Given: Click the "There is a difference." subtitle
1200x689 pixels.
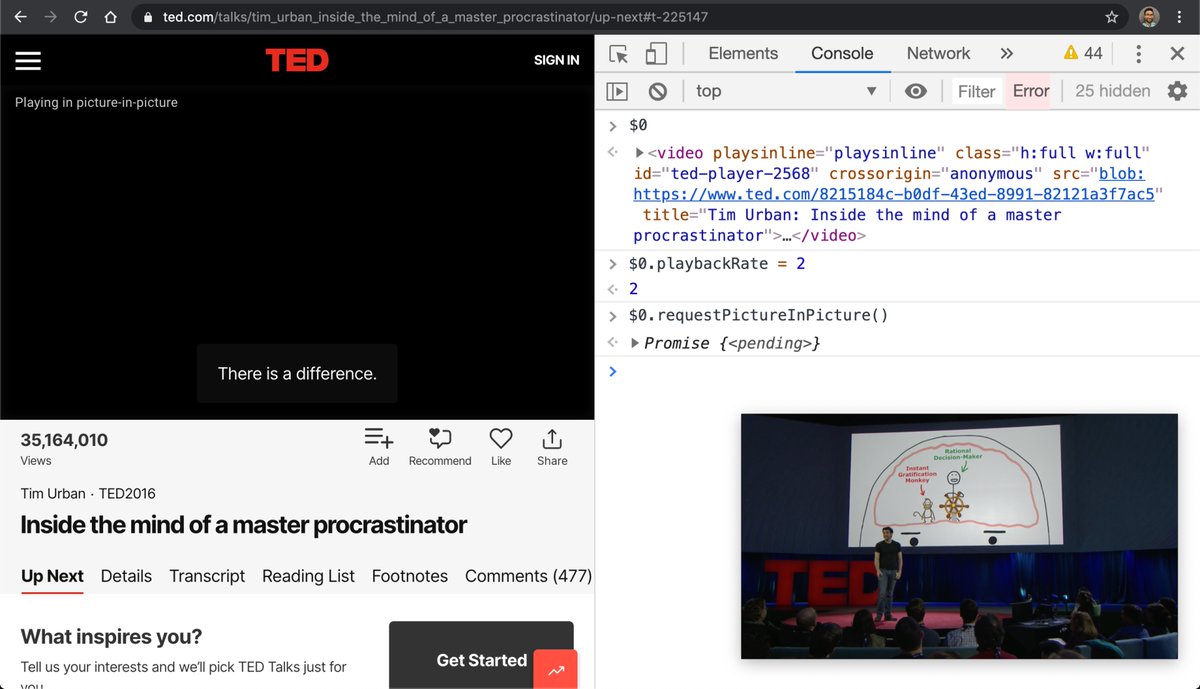Looking at the screenshot, I should coord(297,374).
